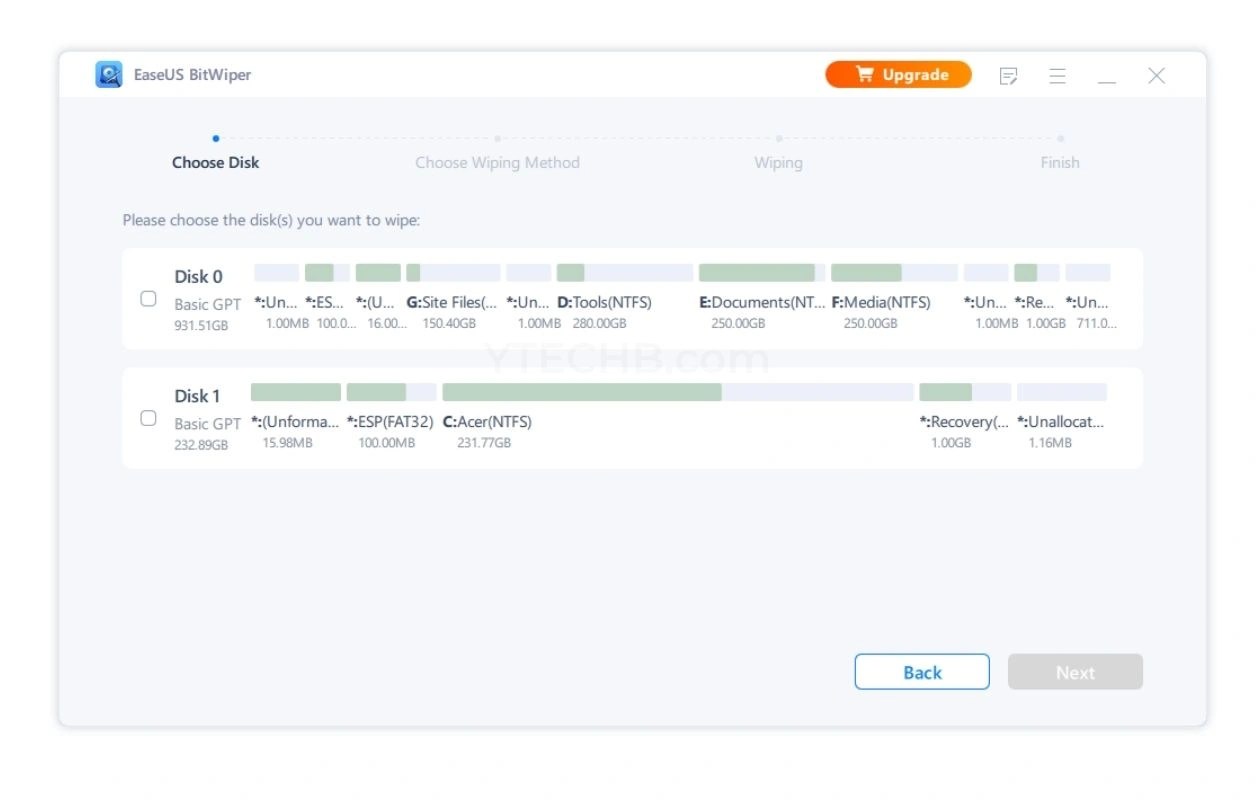Click the Back button
This screenshot has height=800, width=1260.
point(922,672)
